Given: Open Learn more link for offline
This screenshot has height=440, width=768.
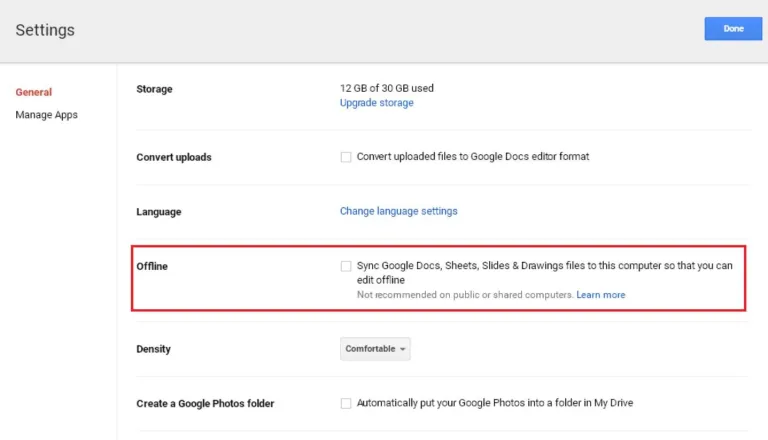Looking at the screenshot, I should click(x=600, y=295).
